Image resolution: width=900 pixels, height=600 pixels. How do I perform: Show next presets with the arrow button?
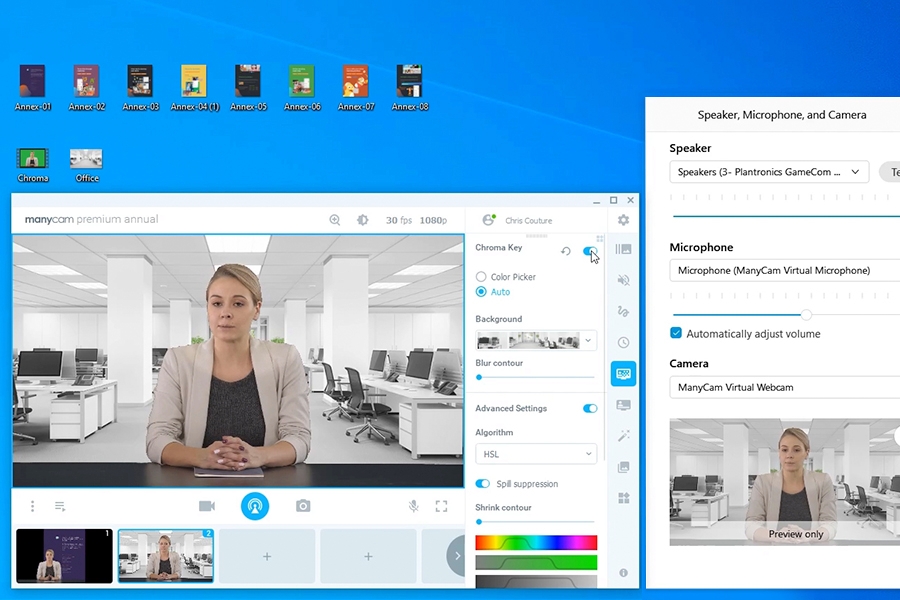tap(457, 556)
